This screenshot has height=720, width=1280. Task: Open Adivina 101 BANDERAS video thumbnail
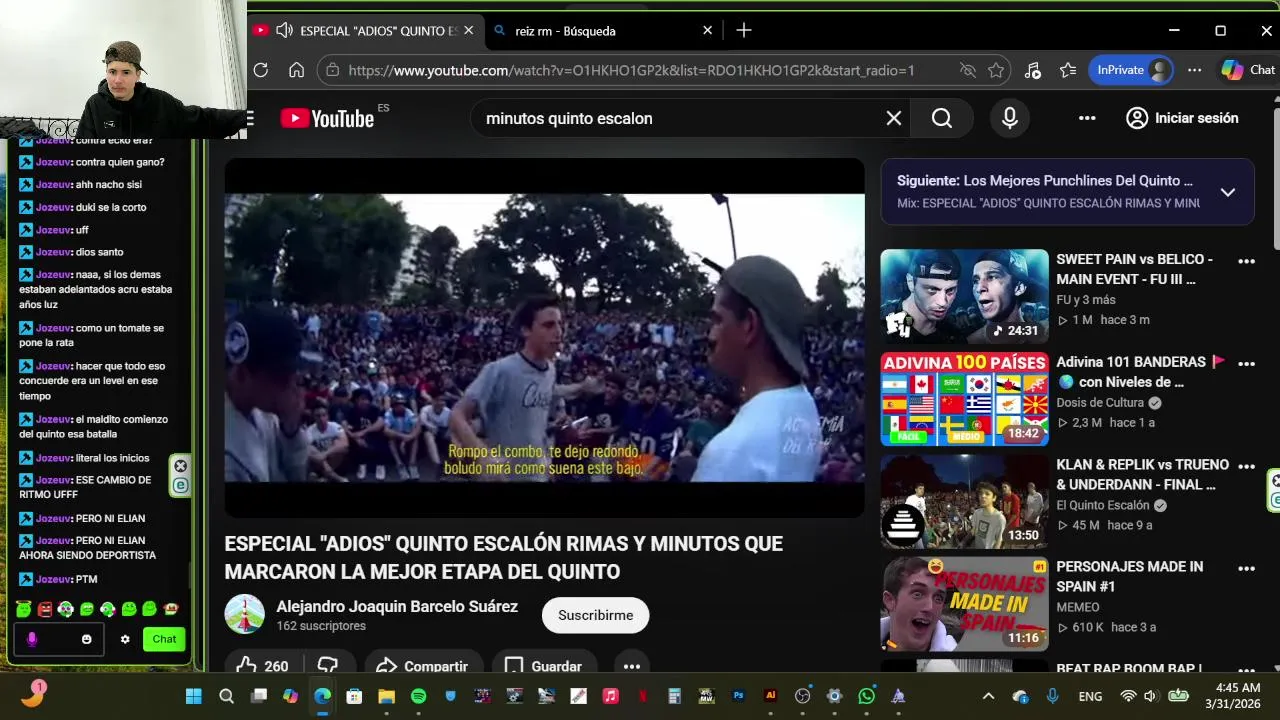point(964,399)
